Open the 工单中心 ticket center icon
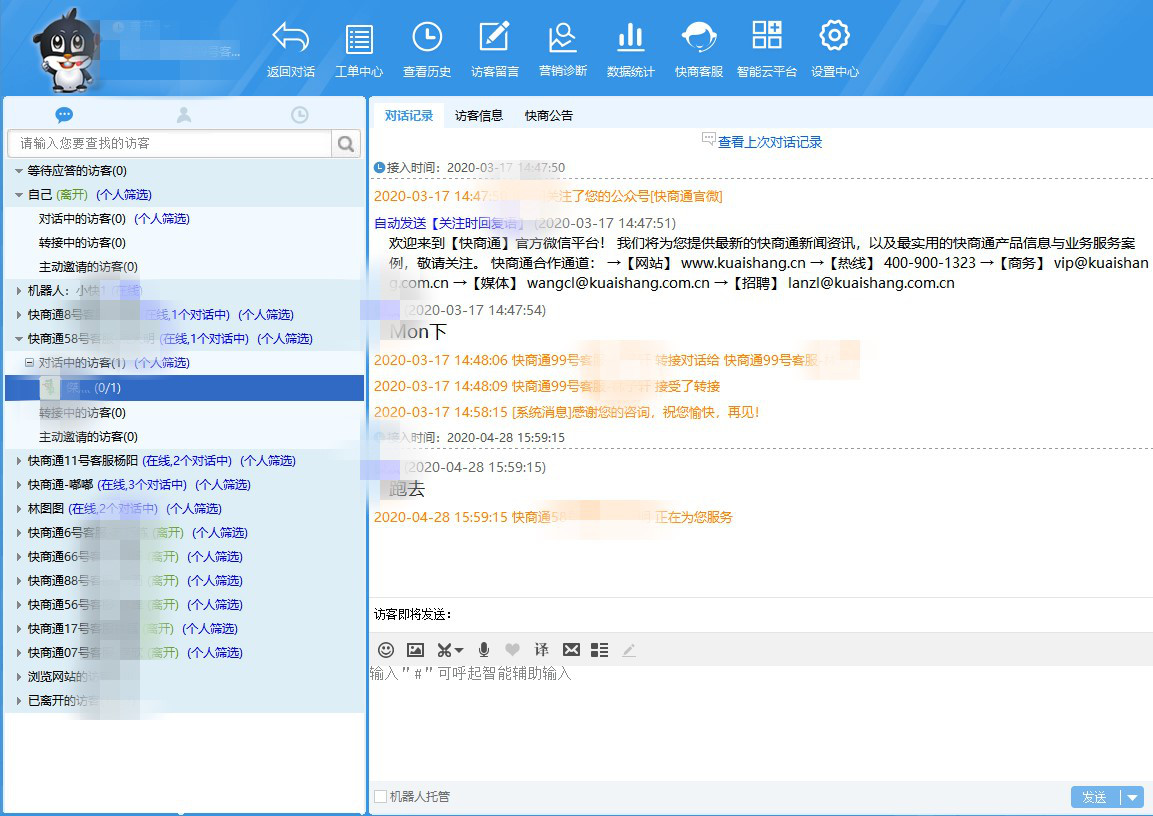1153x816 pixels. [358, 40]
